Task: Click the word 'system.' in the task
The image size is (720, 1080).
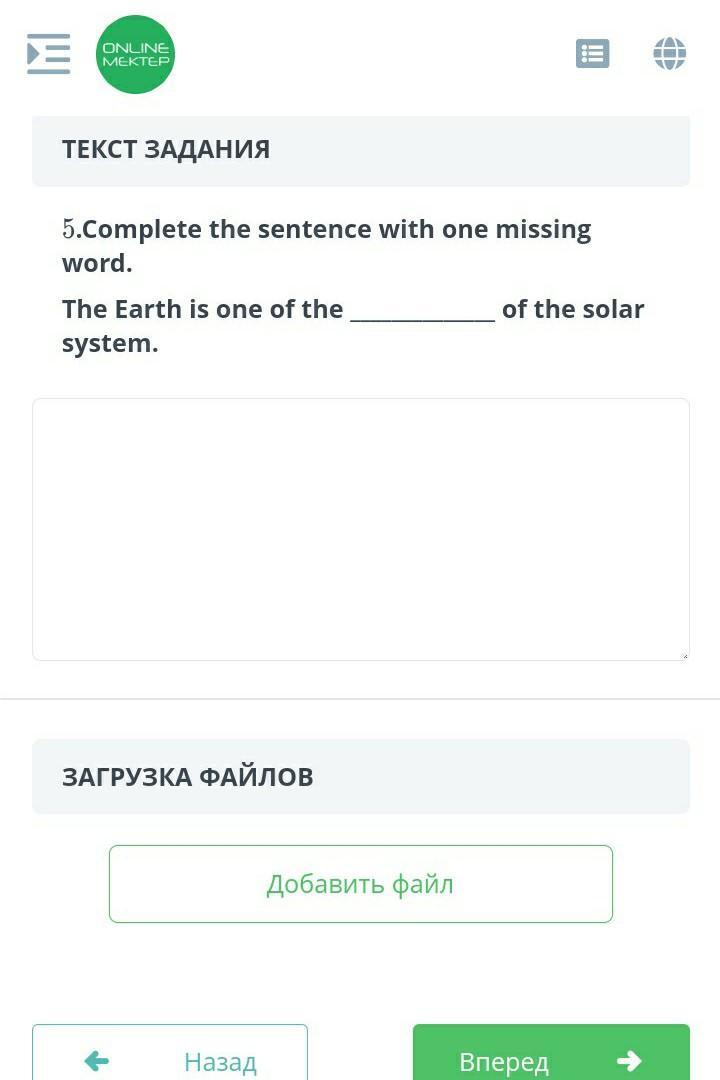Action: pos(110,343)
